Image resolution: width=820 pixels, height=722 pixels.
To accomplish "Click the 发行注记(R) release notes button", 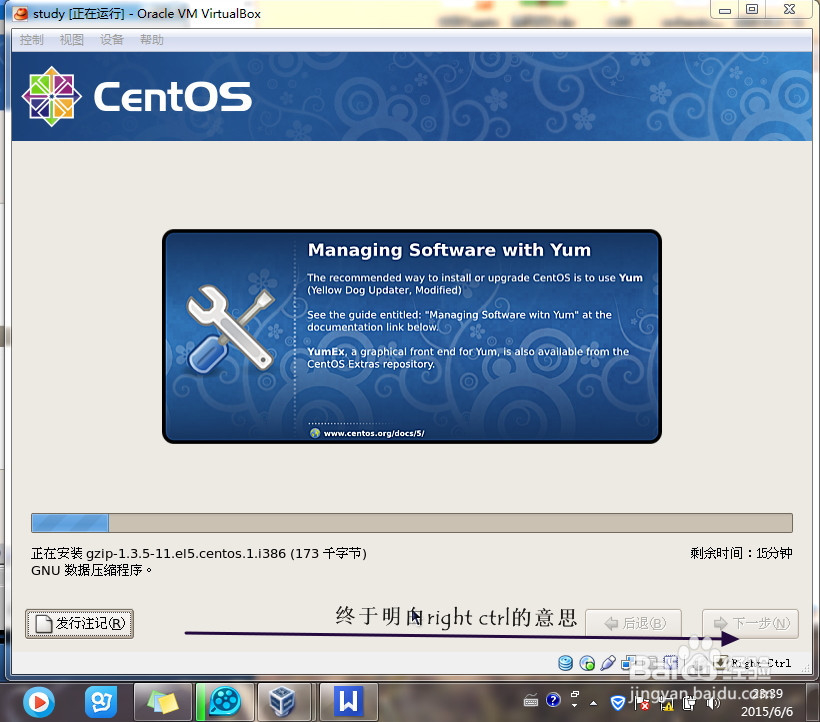I will point(79,623).
